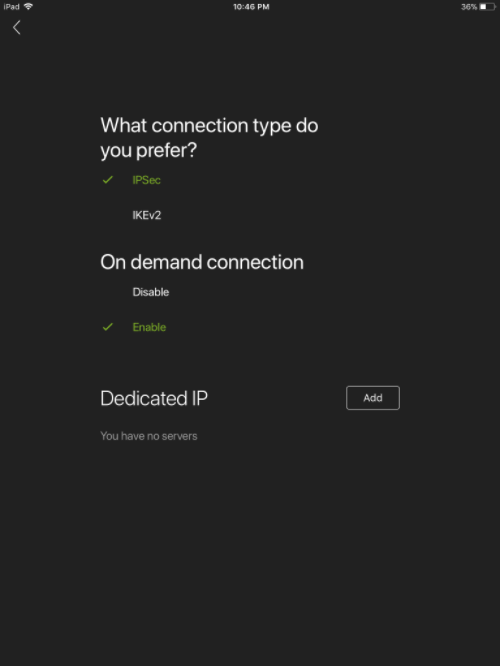Tap the iPad device label

(x=11, y=7)
